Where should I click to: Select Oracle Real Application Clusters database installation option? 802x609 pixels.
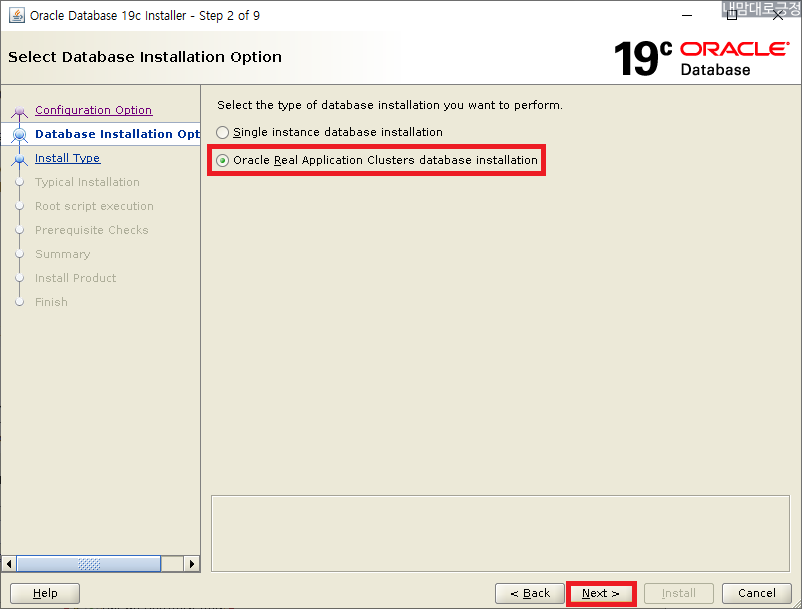coord(222,161)
